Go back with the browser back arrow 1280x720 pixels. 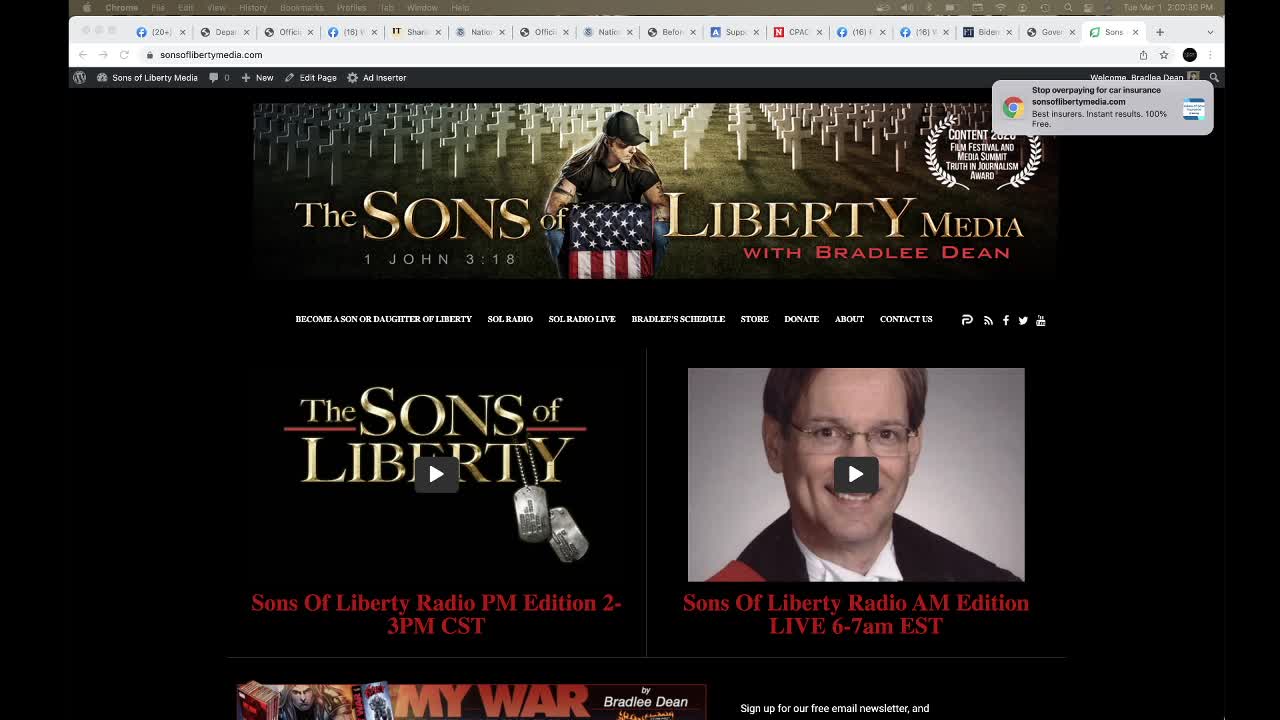tap(82, 55)
